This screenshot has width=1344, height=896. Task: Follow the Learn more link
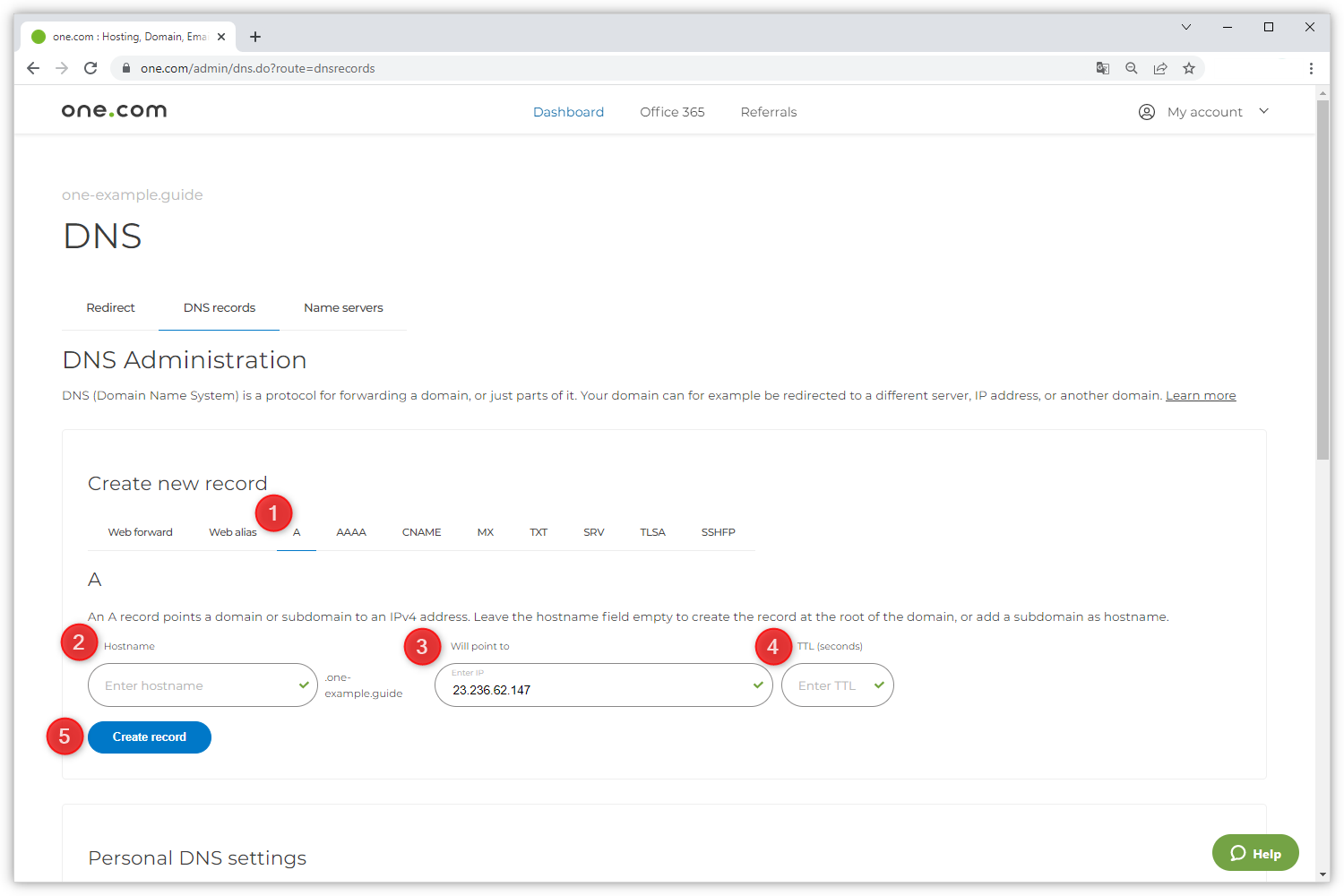pos(1200,395)
